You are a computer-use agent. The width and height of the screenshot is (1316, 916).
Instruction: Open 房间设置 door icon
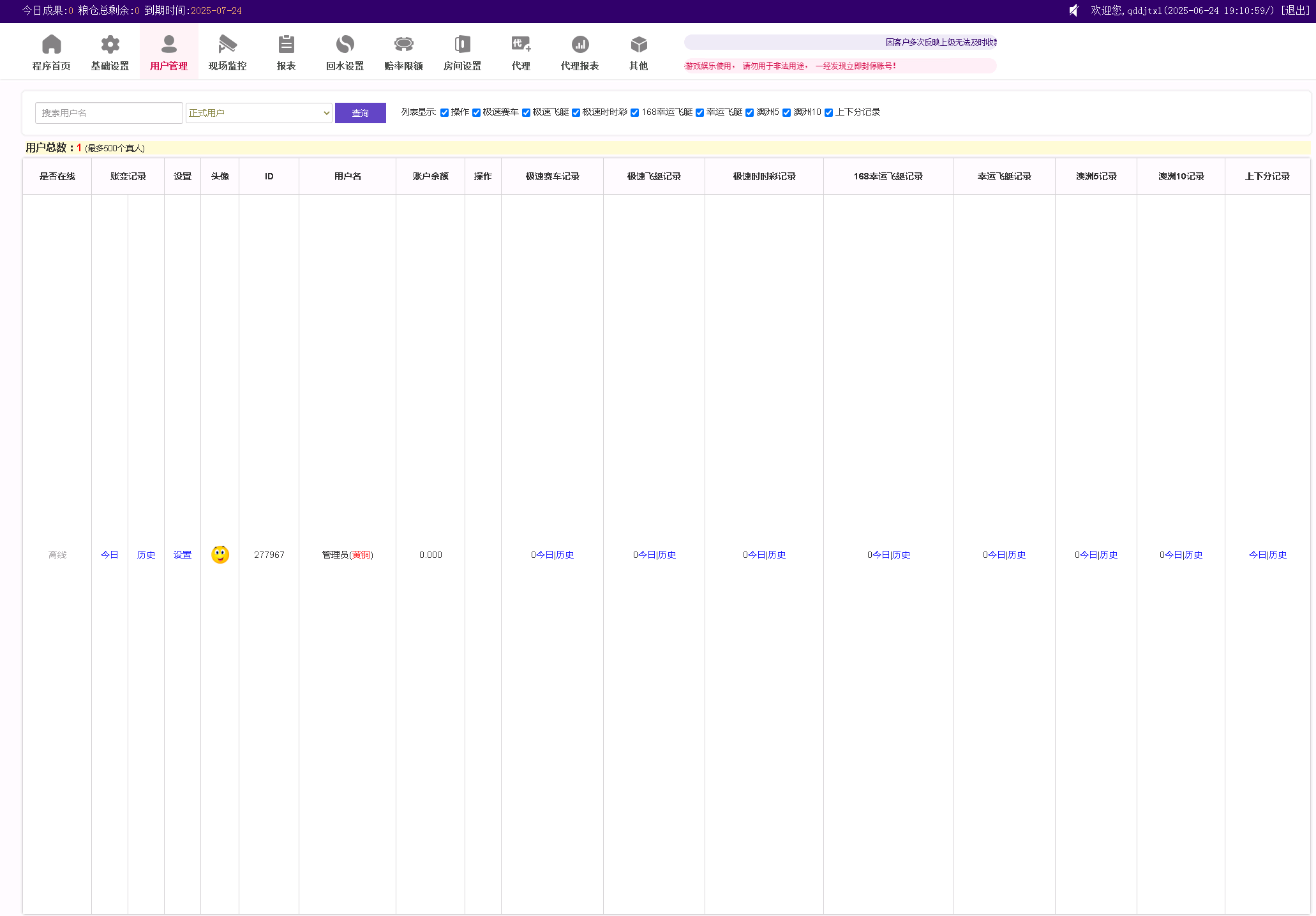tap(462, 45)
